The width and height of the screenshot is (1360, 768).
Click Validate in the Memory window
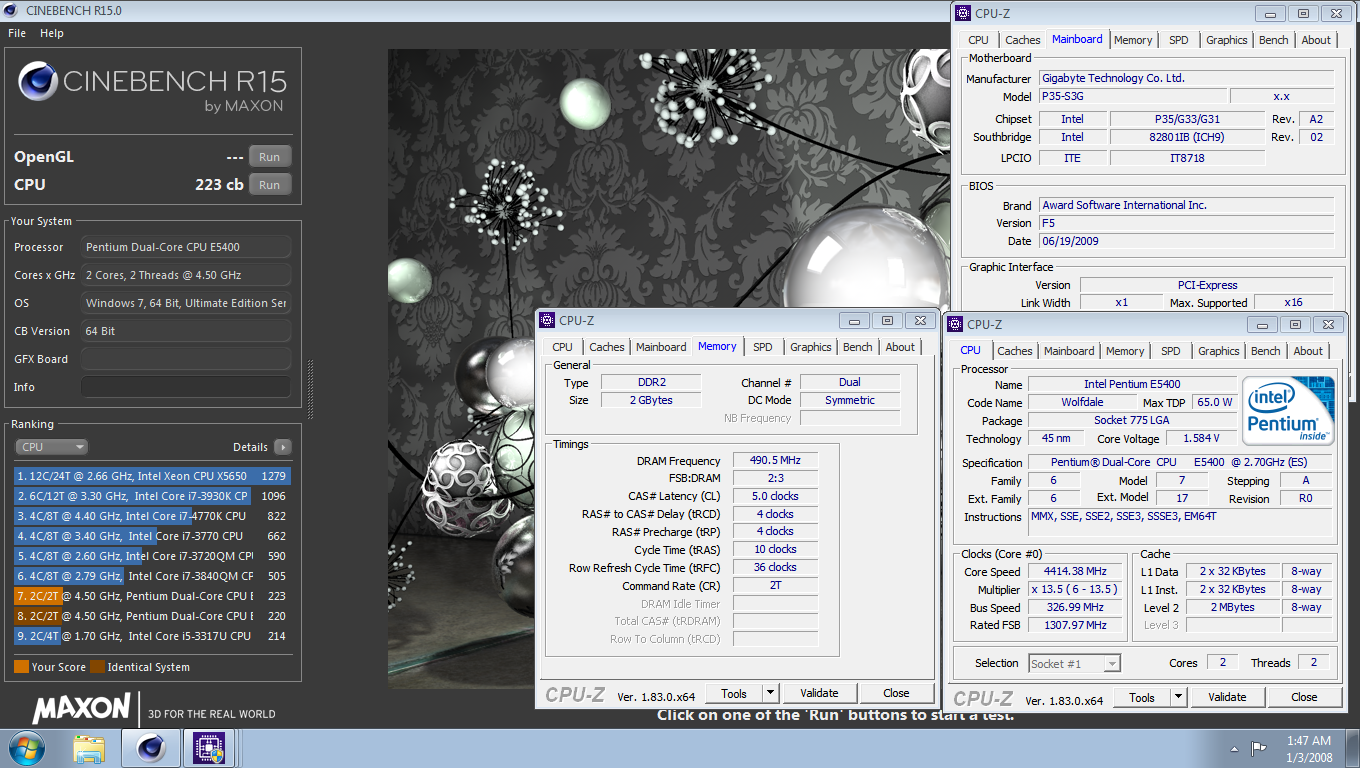tap(819, 693)
